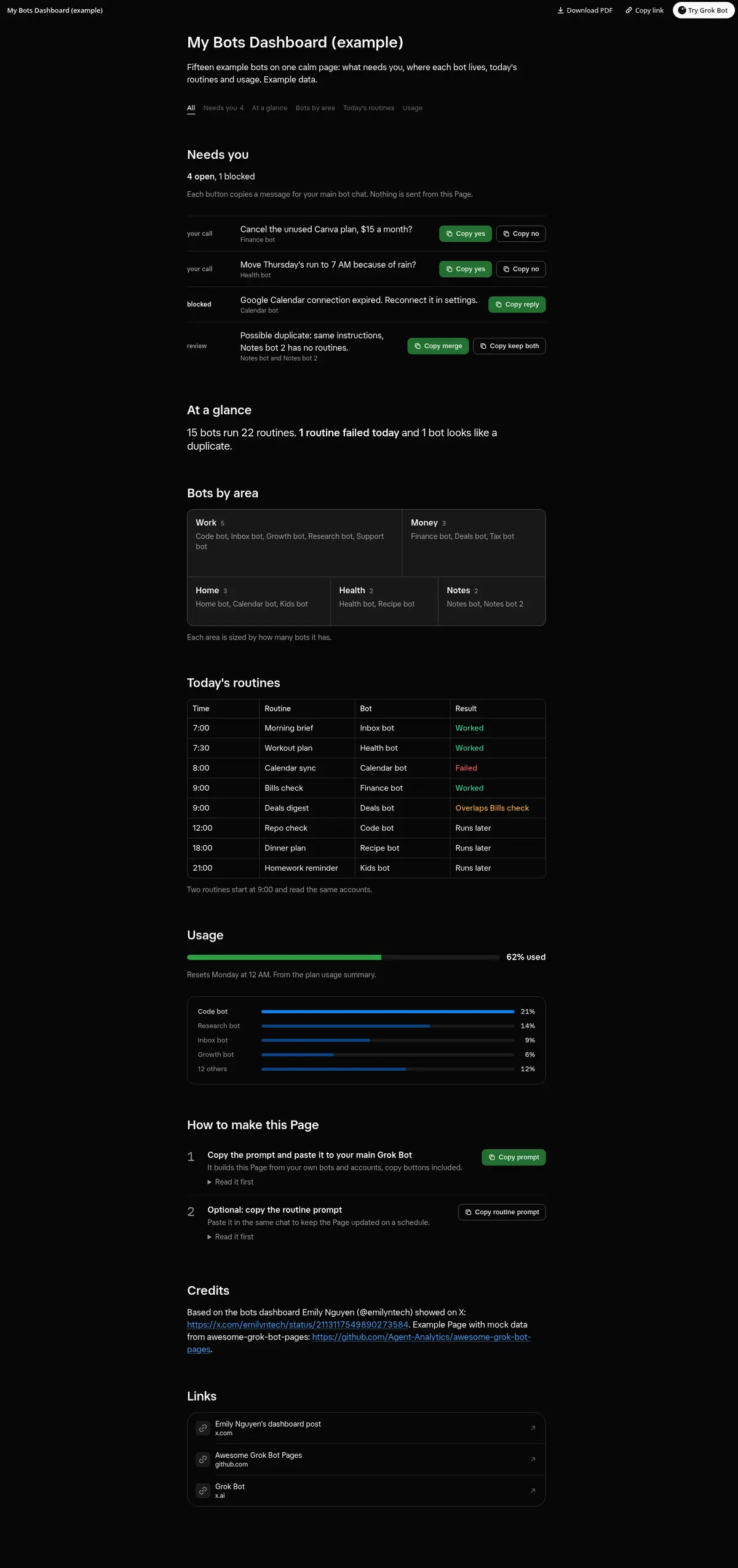This screenshot has height=1568, width=738.
Task: Click link icon beside Grok Bot x.ai
Action: [203, 1490]
